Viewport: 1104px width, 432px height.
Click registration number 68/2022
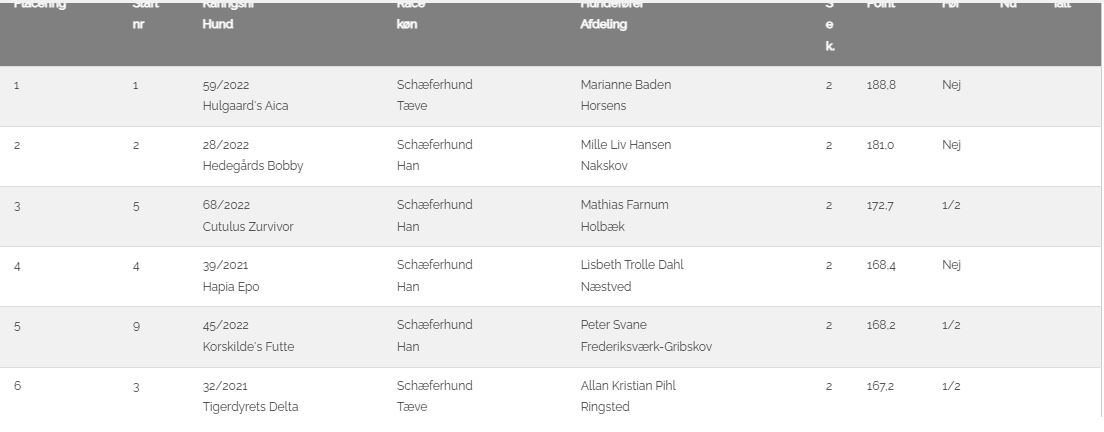tap(225, 205)
